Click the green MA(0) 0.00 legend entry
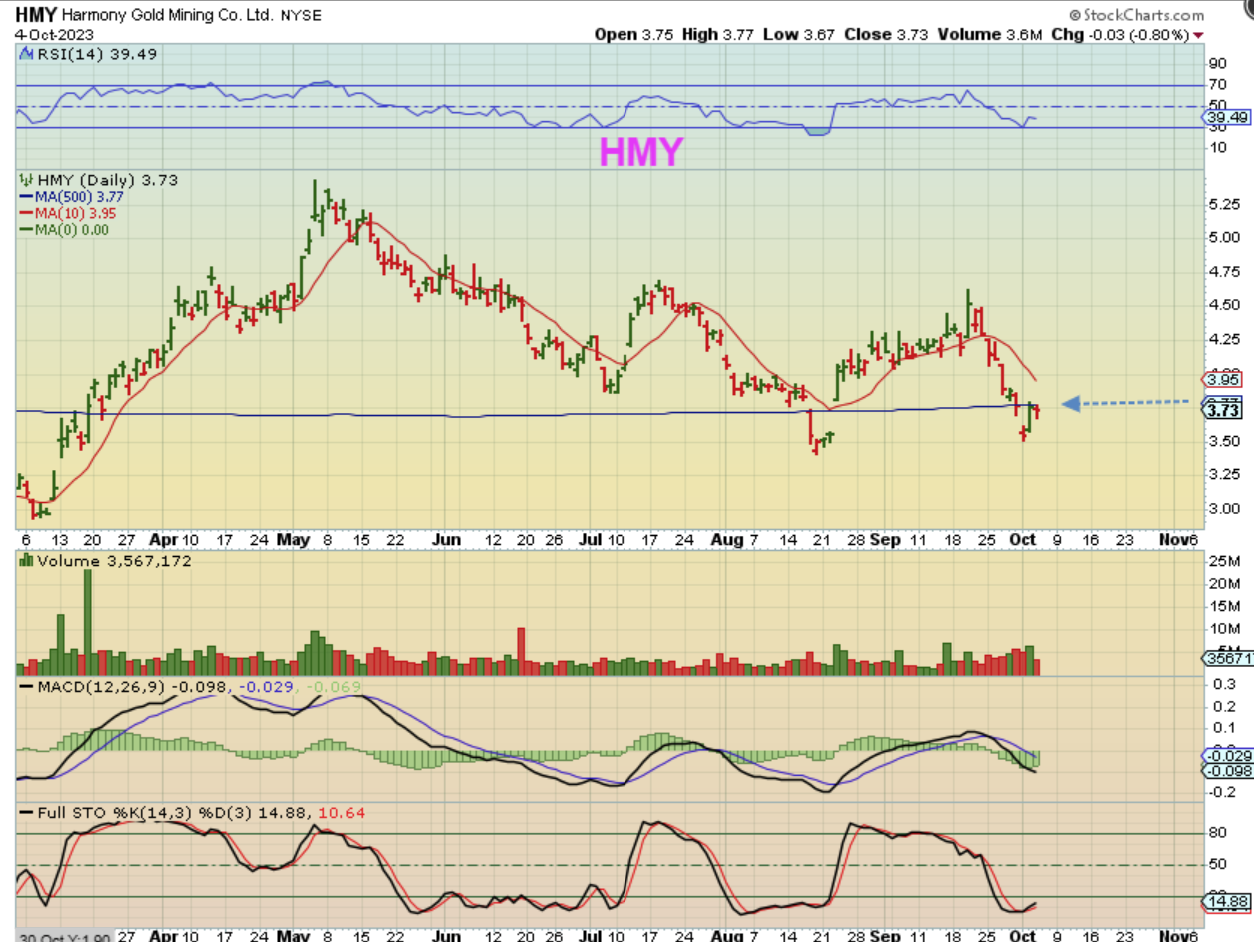The image size is (1254, 942). (72, 230)
